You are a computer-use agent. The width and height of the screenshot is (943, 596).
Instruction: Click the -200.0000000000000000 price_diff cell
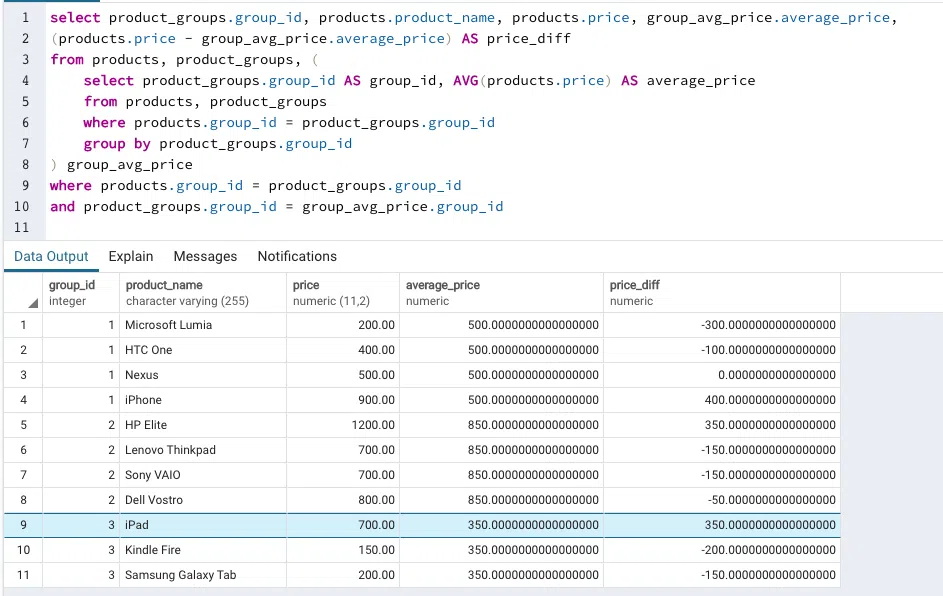point(722,550)
